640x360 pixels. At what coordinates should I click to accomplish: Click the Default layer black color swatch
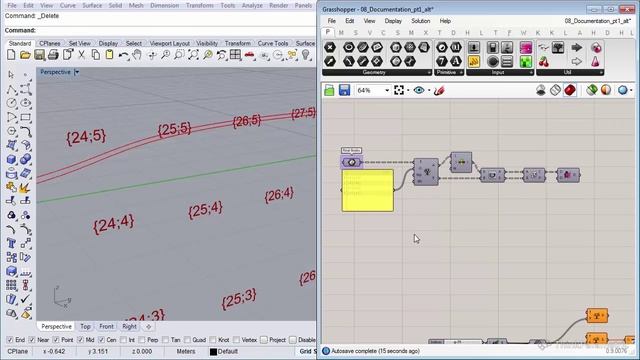click(x=213, y=351)
